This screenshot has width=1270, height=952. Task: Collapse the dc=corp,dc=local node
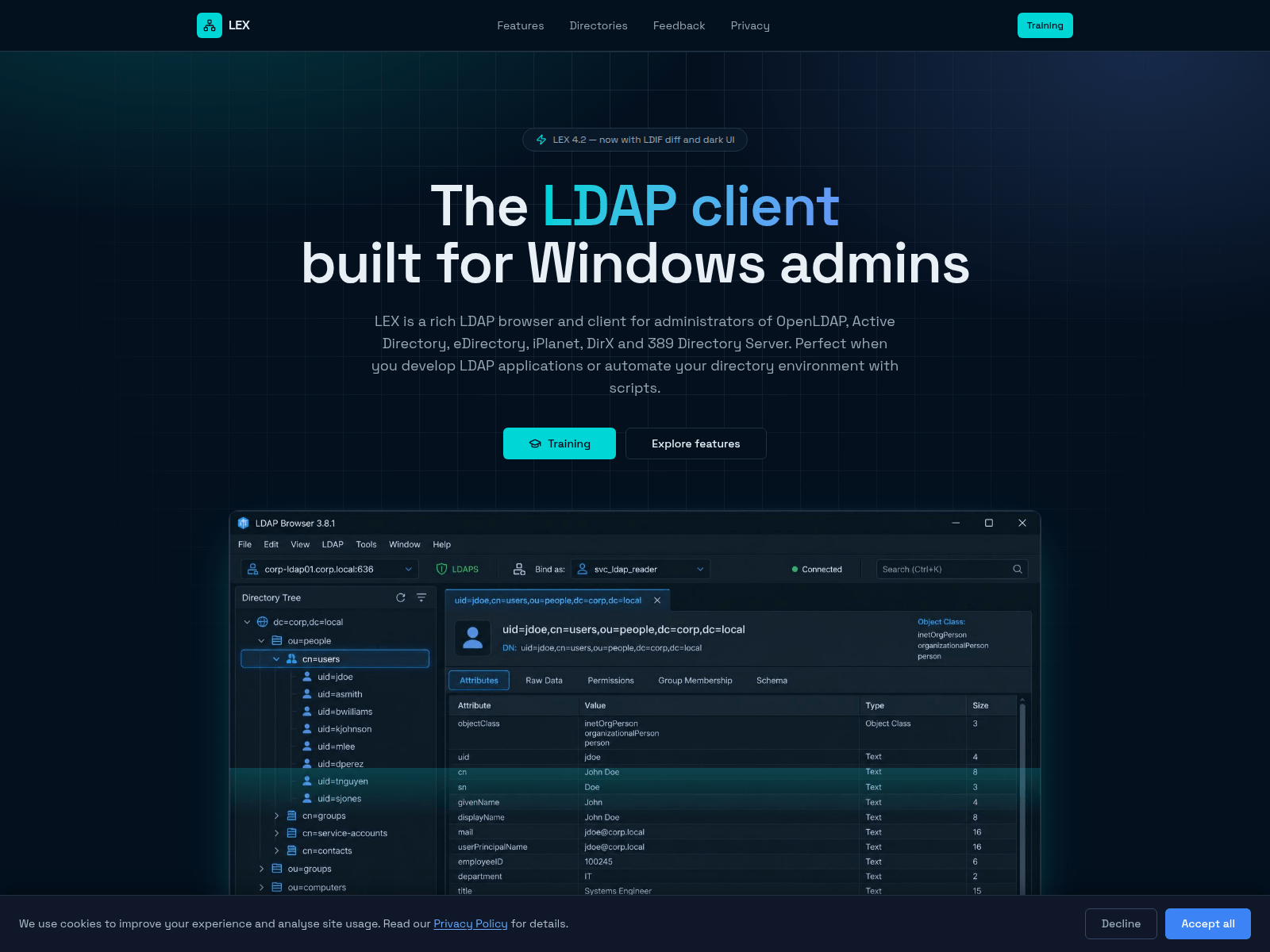point(247,622)
